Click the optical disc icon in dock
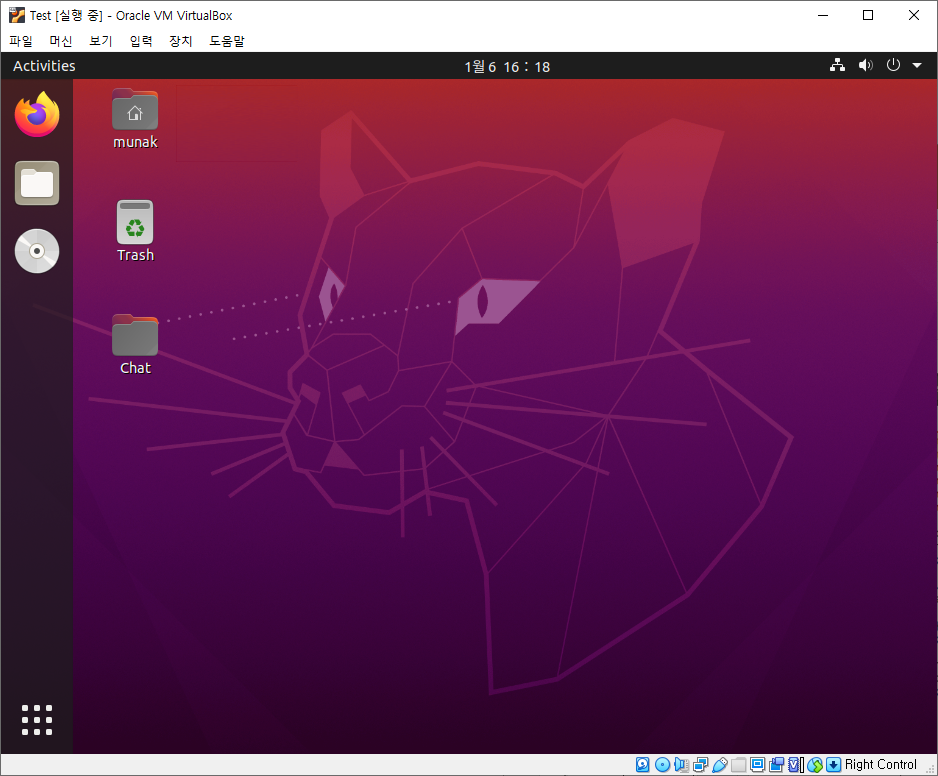 pos(37,251)
